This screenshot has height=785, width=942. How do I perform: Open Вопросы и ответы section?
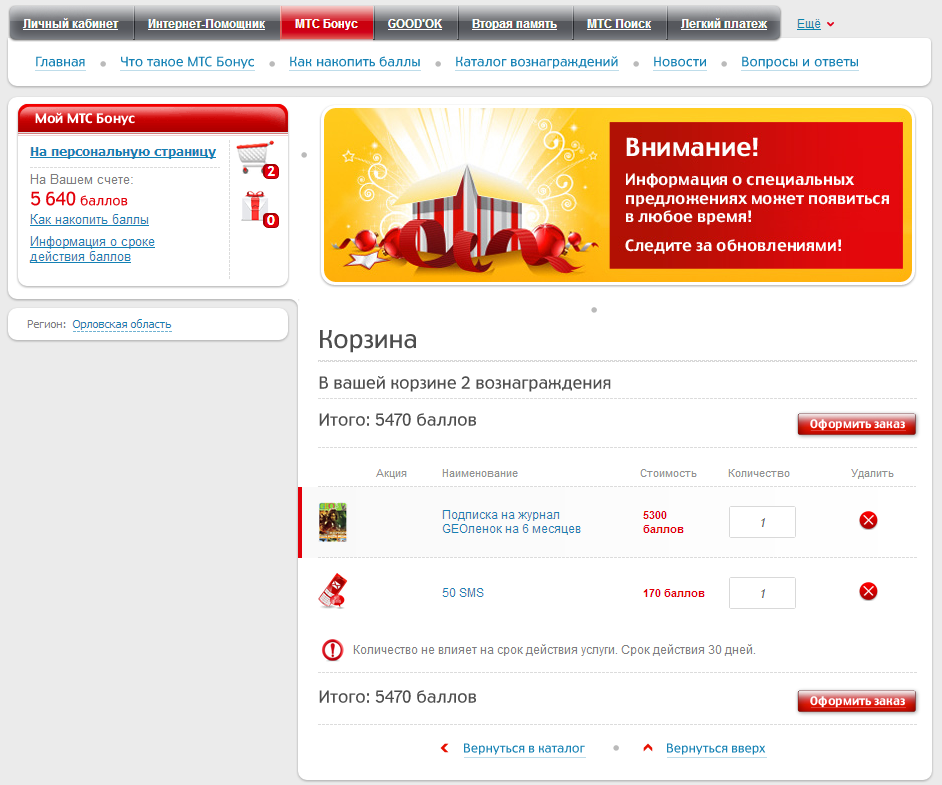[799, 62]
